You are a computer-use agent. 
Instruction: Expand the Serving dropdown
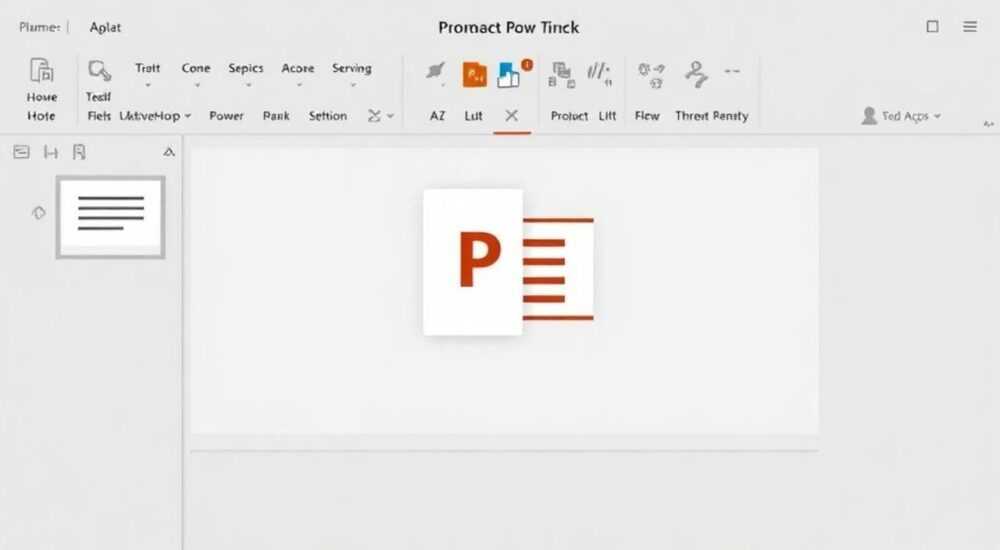pyautogui.click(x=353, y=85)
